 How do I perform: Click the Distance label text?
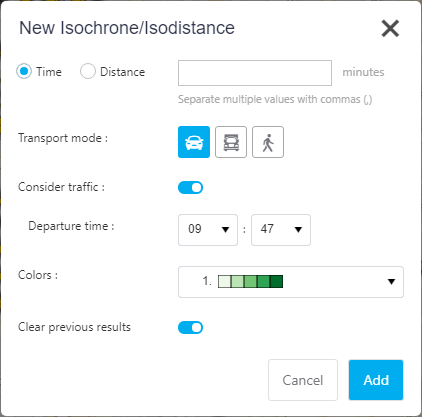[x=123, y=72]
